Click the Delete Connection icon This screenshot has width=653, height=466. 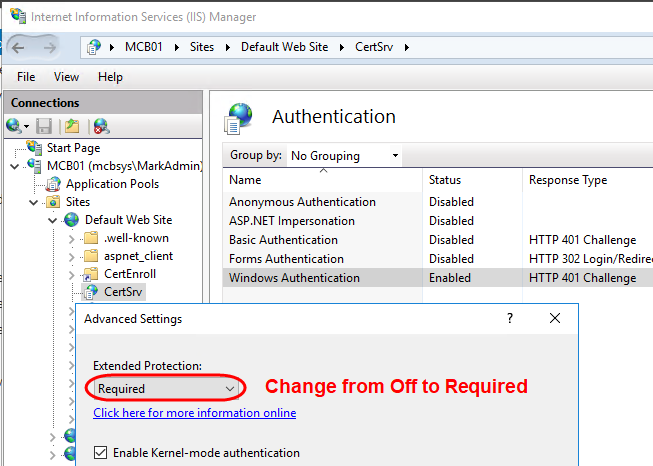[x=101, y=126]
